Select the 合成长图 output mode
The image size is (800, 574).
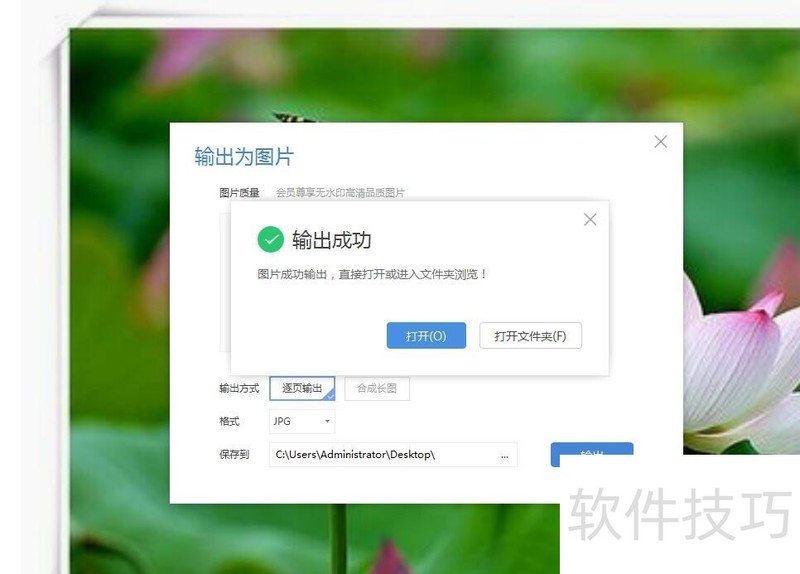[x=377, y=388]
